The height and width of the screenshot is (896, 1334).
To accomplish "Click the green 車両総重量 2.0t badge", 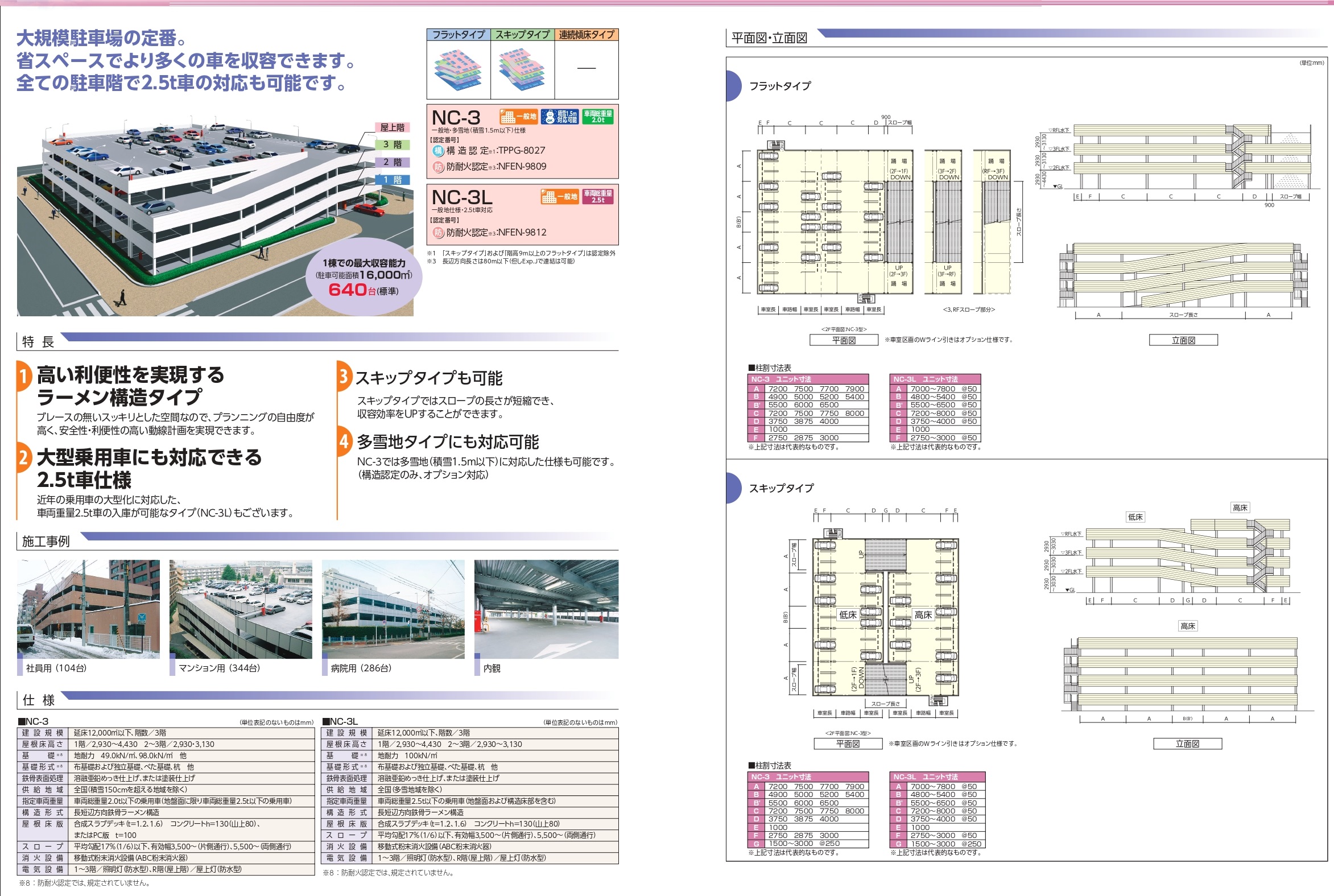I will tap(597, 117).
